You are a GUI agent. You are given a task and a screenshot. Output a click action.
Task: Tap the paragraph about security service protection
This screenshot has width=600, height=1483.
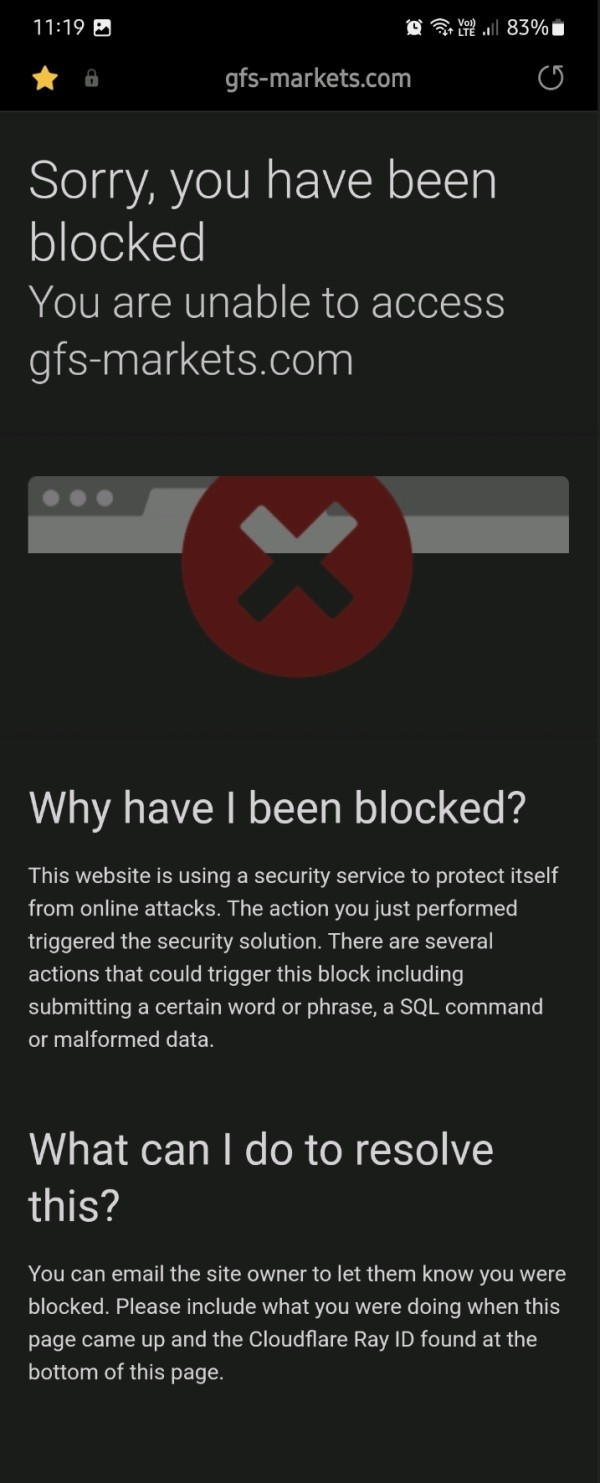pos(293,957)
